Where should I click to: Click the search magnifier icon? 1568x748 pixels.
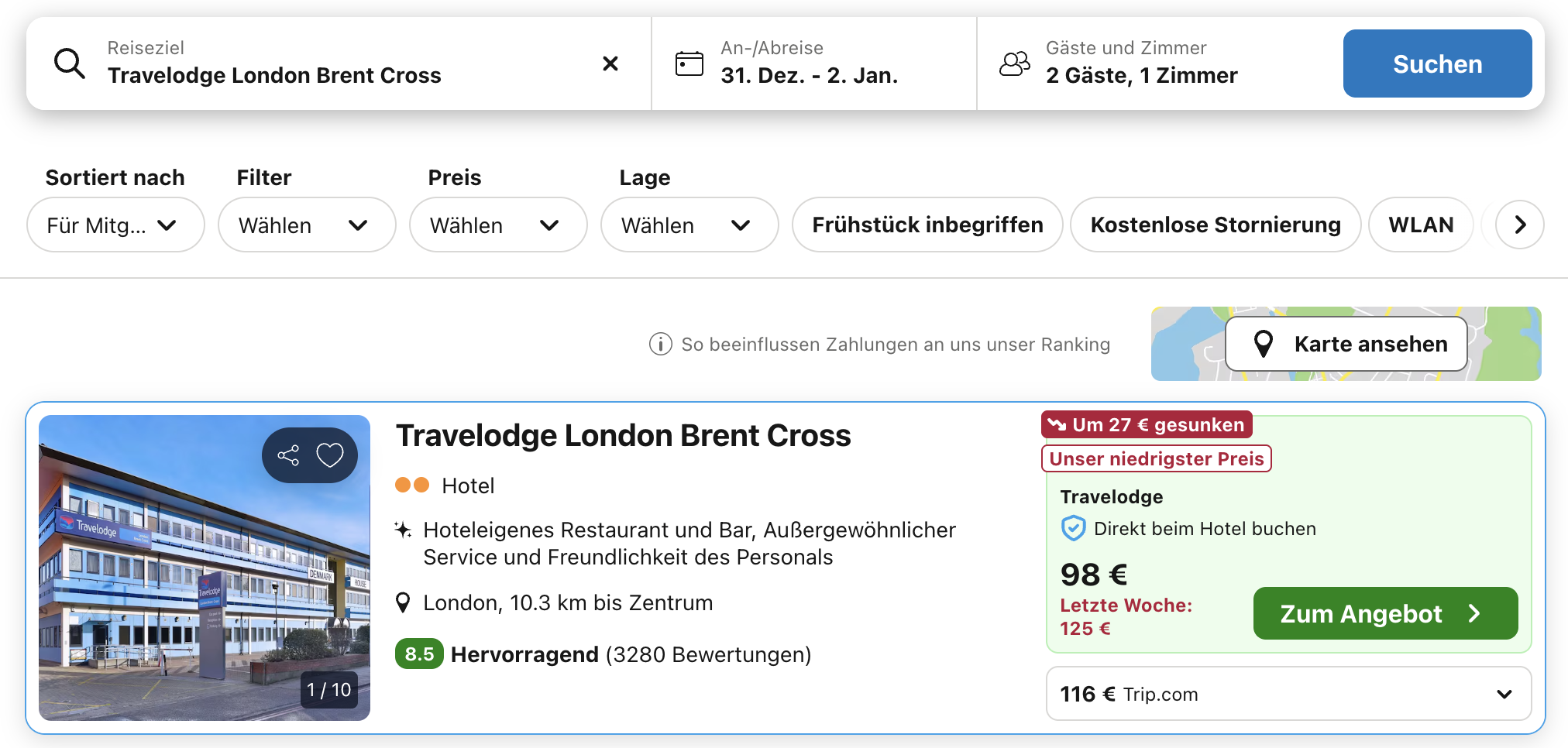[x=70, y=63]
